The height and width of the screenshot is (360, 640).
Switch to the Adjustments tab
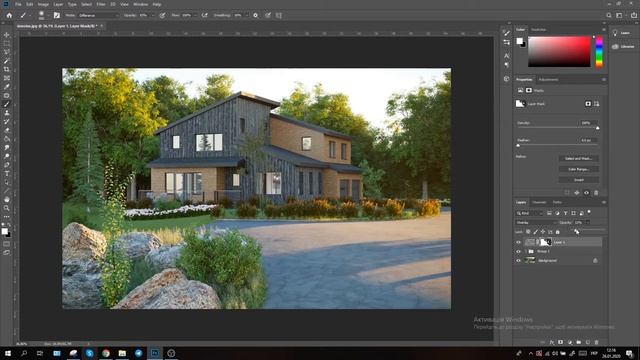pyautogui.click(x=548, y=80)
